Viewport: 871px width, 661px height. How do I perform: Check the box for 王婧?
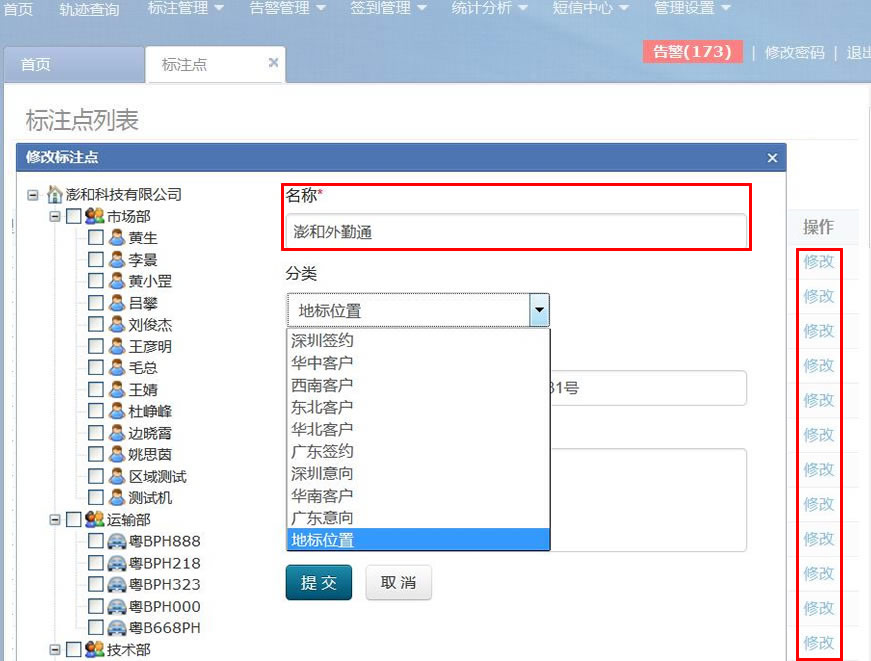tap(96, 389)
